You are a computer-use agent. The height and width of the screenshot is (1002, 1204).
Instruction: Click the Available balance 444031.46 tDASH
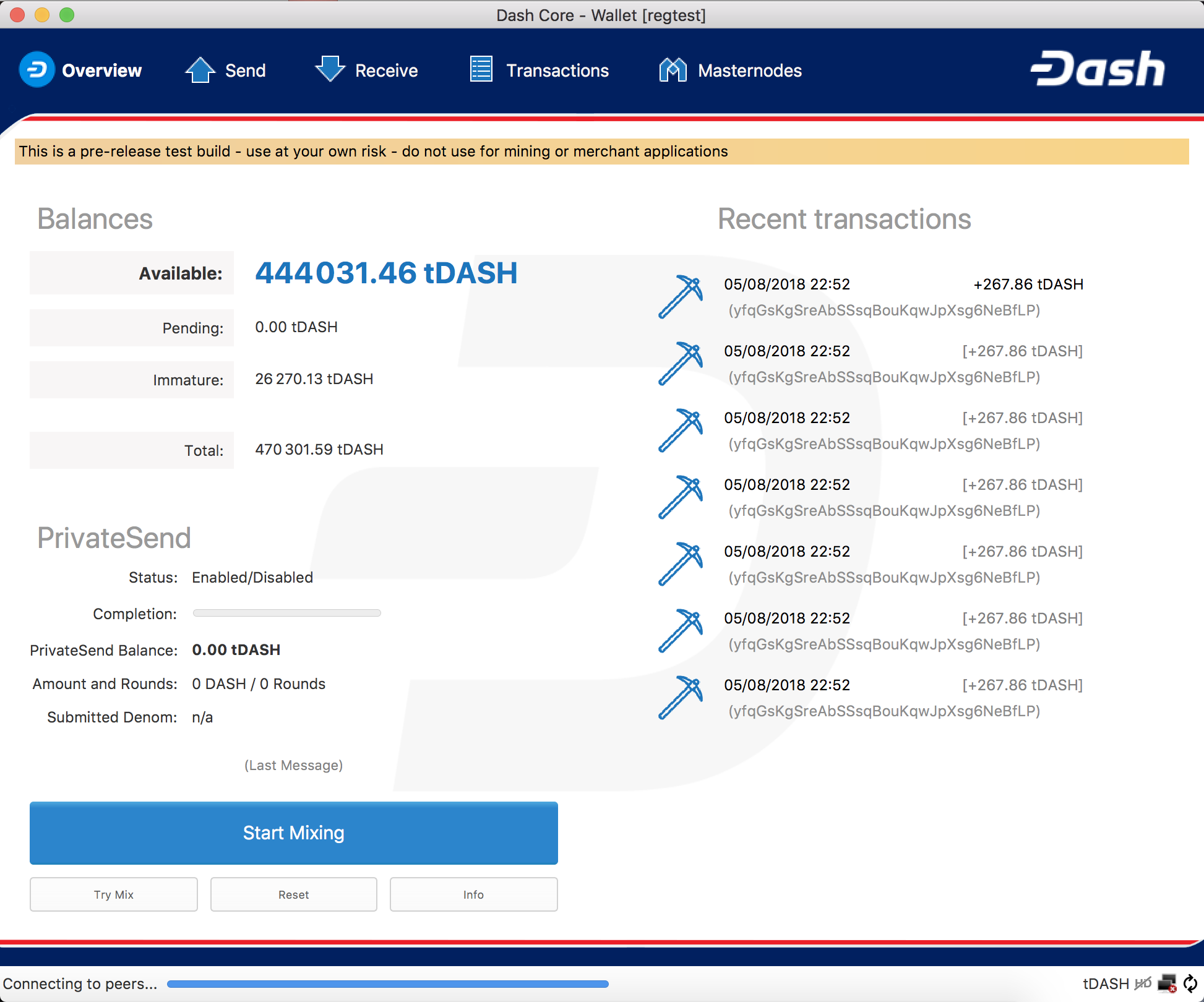(386, 273)
